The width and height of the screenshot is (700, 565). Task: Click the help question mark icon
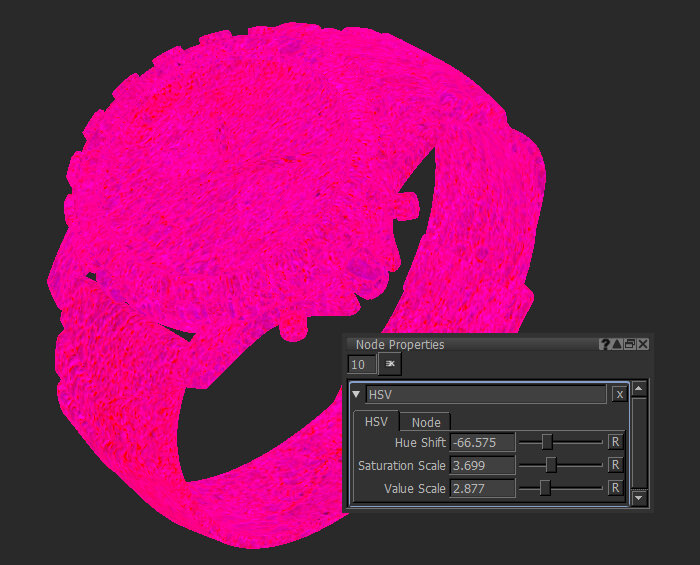click(x=605, y=344)
